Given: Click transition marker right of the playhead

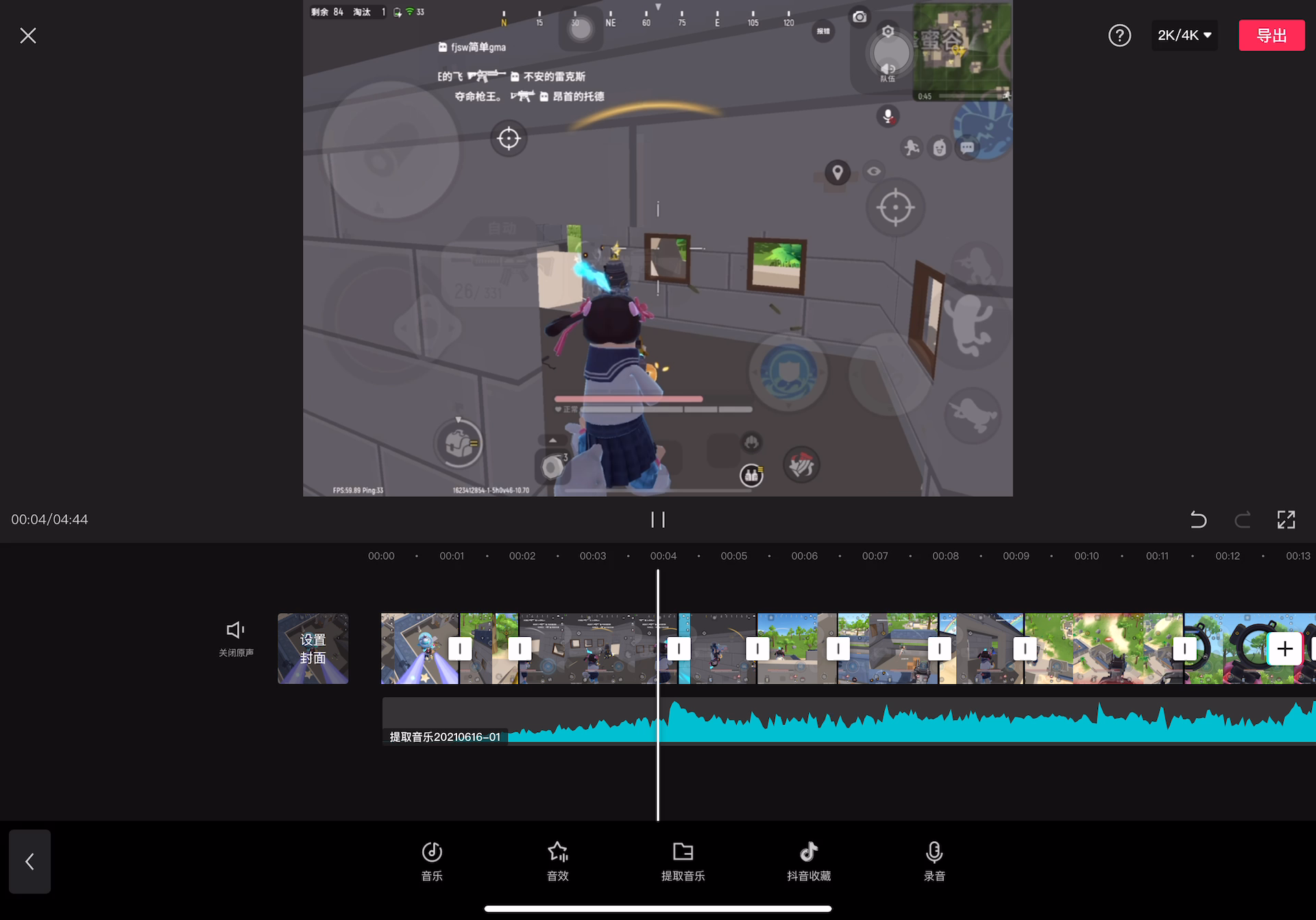Looking at the screenshot, I should pyautogui.click(x=679, y=649).
